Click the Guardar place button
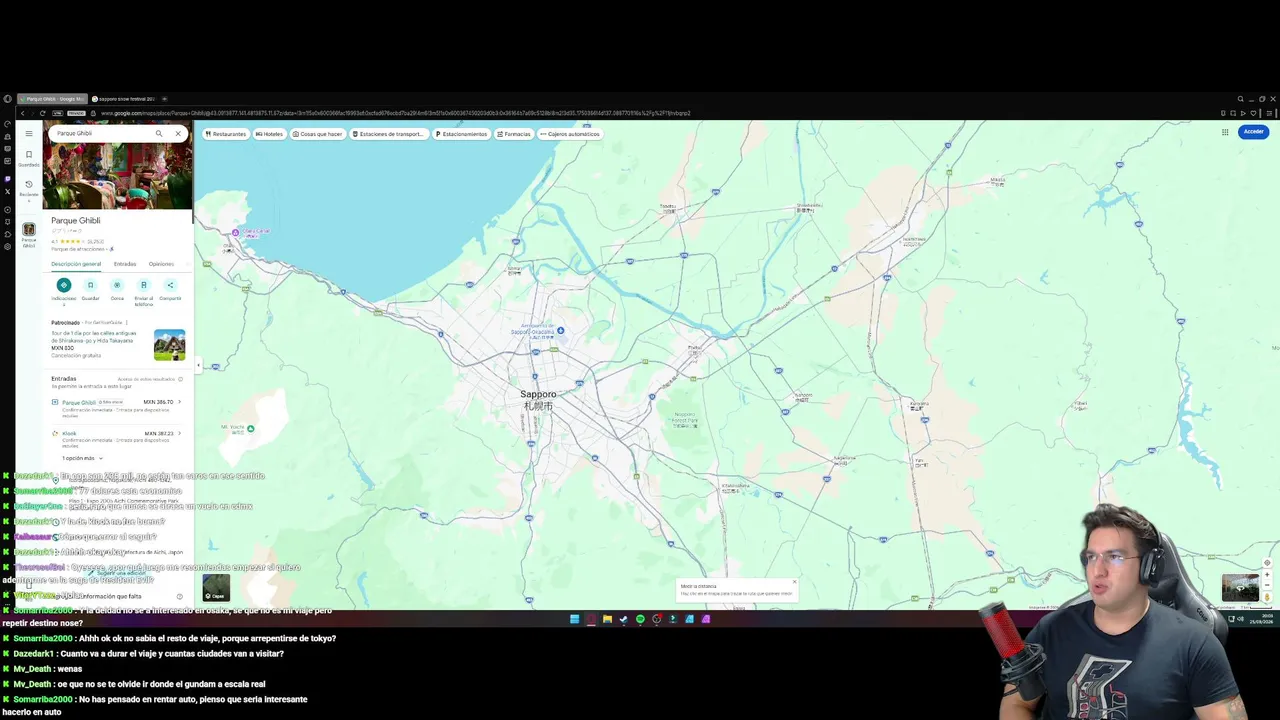 click(x=90, y=285)
